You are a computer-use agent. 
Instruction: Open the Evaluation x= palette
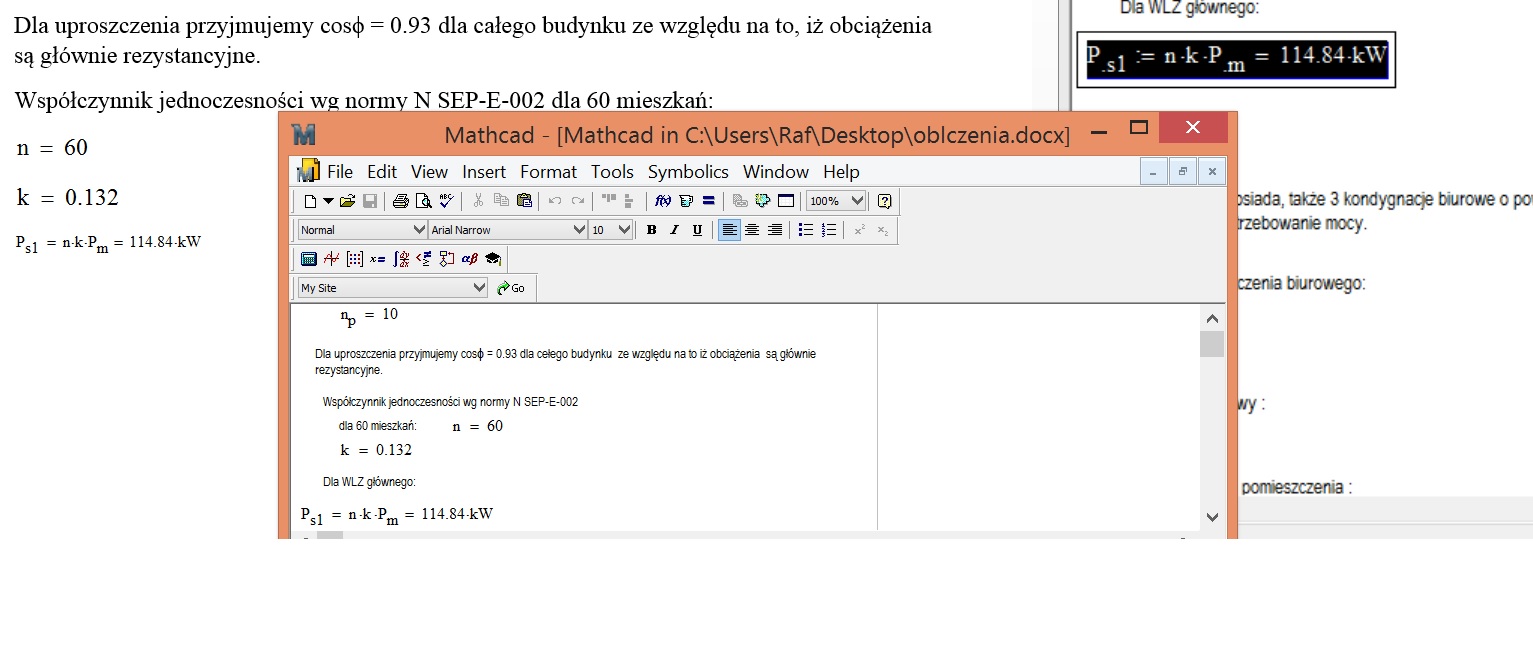point(377,259)
